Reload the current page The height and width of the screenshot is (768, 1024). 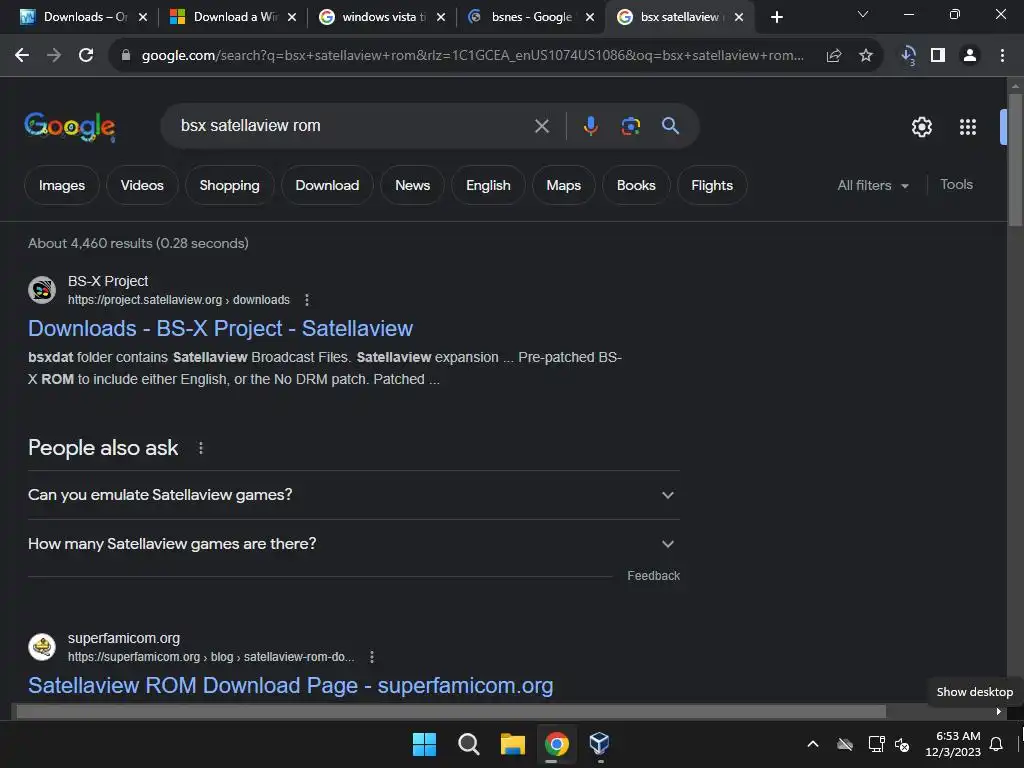pyautogui.click(x=86, y=56)
